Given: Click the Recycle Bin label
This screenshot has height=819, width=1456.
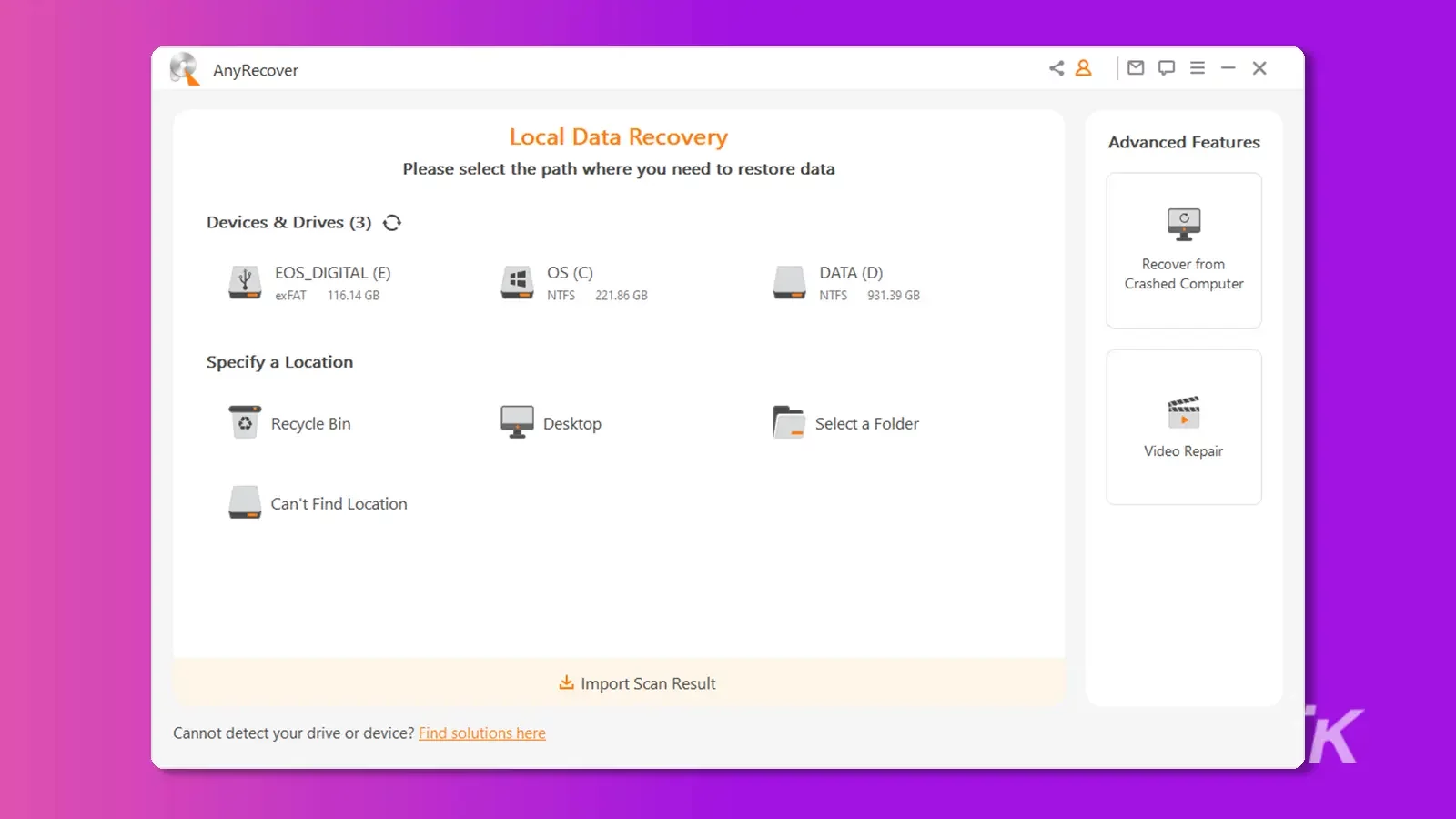Looking at the screenshot, I should (310, 424).
